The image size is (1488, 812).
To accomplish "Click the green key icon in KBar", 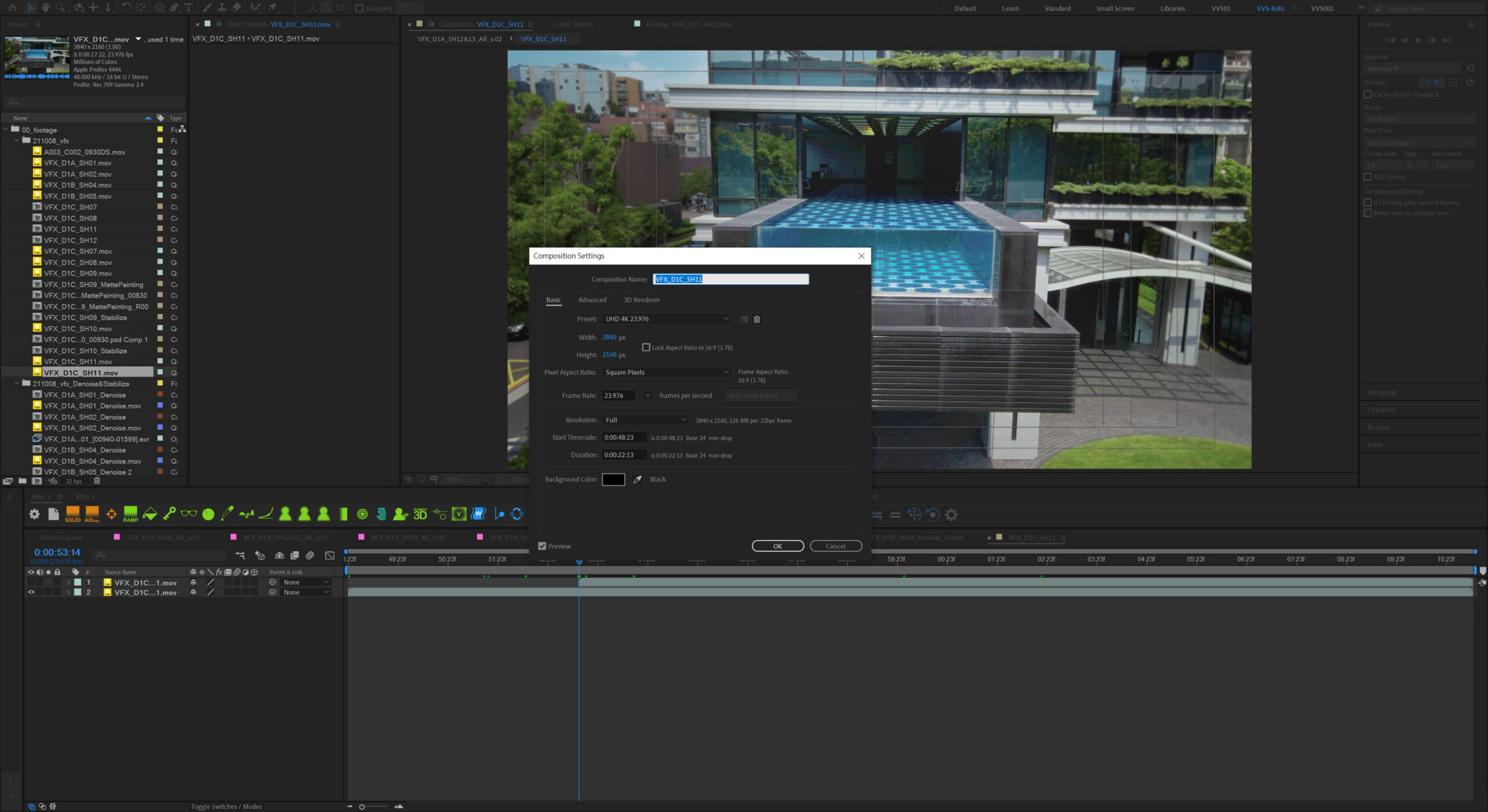I will [169, 514].
